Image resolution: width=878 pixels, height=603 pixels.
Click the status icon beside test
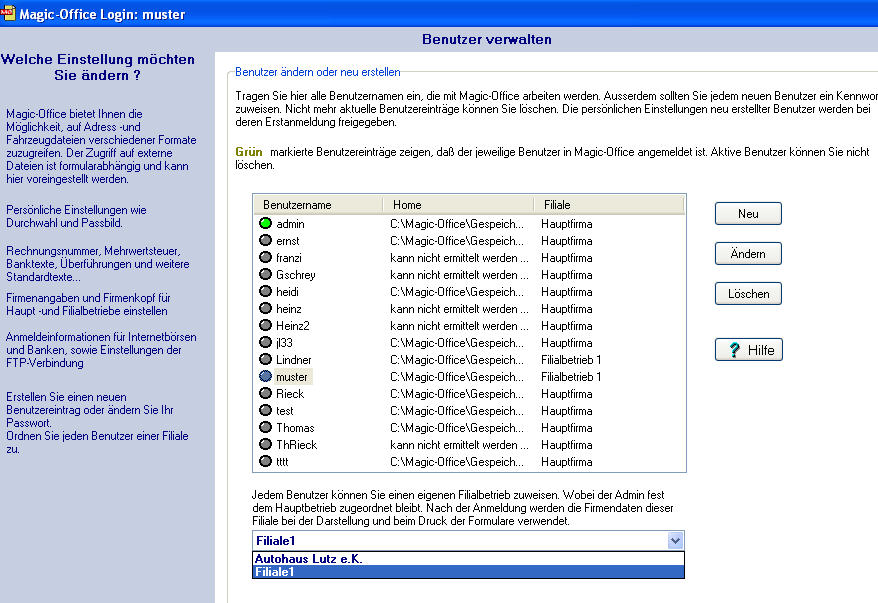point(265,410)
